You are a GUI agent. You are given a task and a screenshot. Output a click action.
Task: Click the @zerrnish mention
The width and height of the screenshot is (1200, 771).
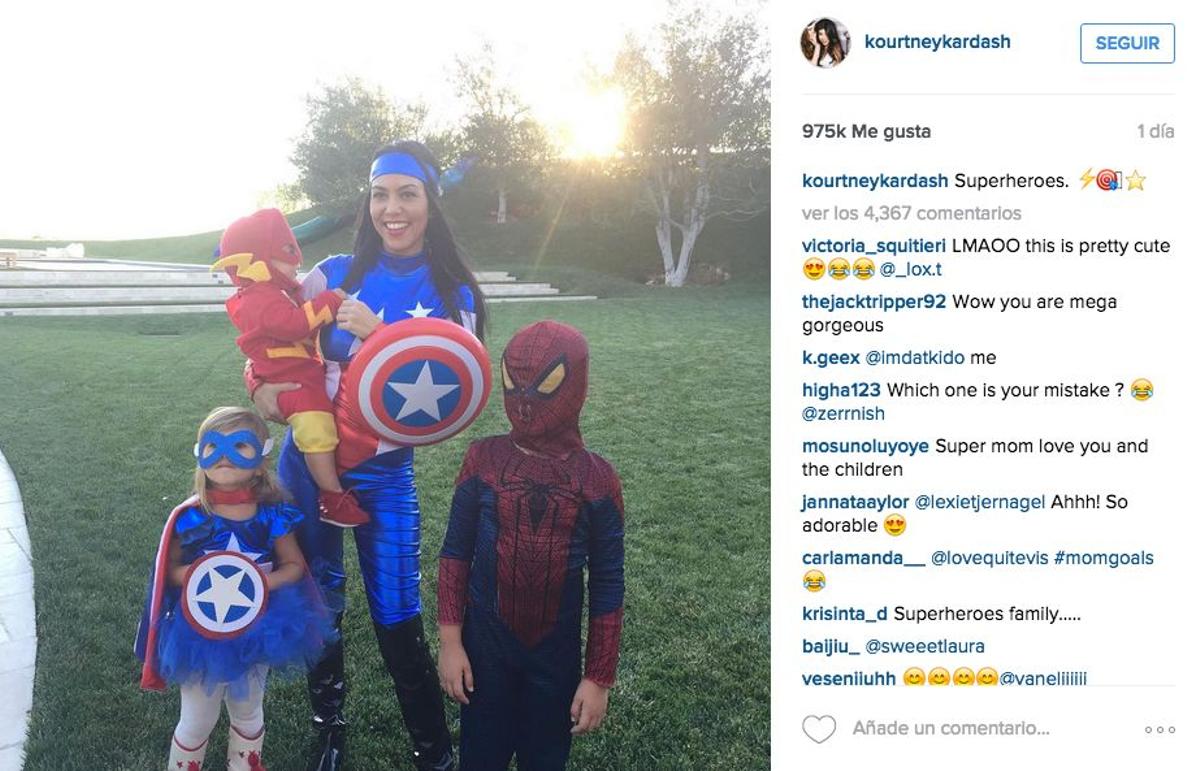(x=843, y=413)
